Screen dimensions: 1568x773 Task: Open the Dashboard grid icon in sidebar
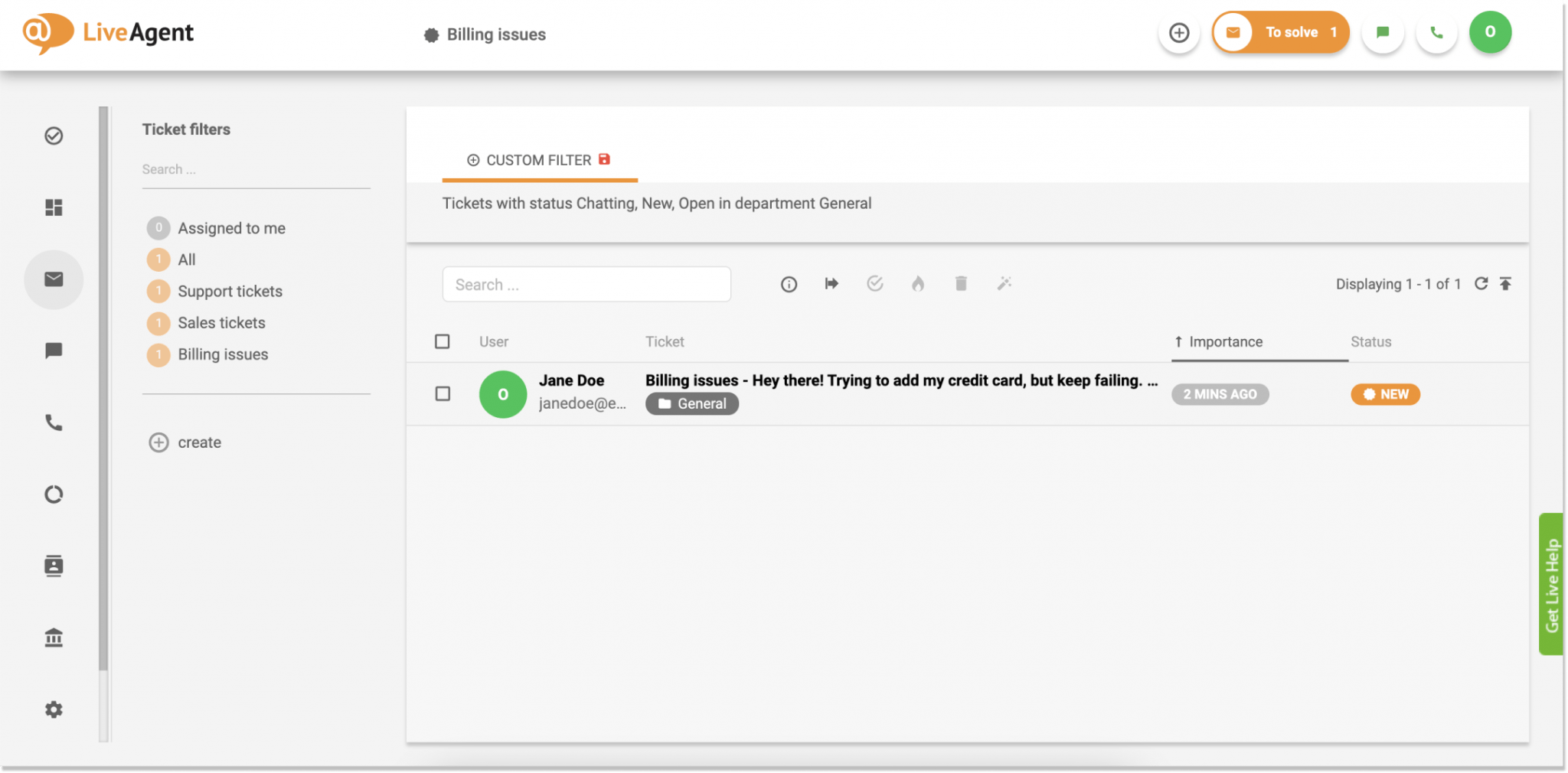tap(54, 207)
